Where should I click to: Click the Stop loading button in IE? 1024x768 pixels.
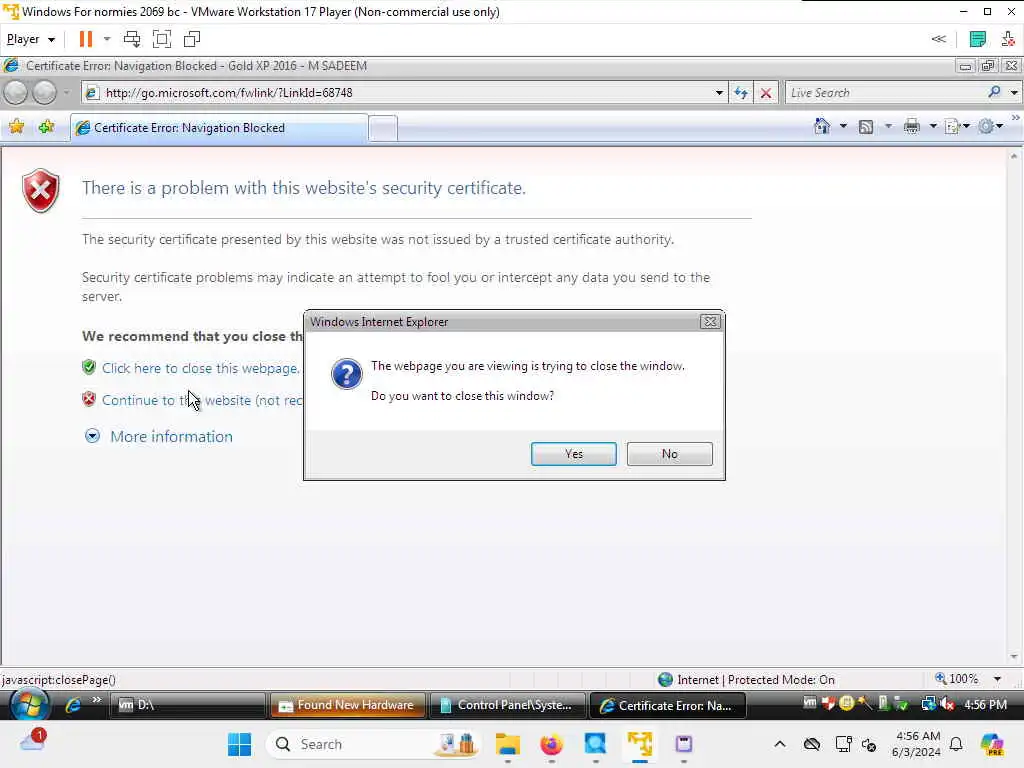766,93
